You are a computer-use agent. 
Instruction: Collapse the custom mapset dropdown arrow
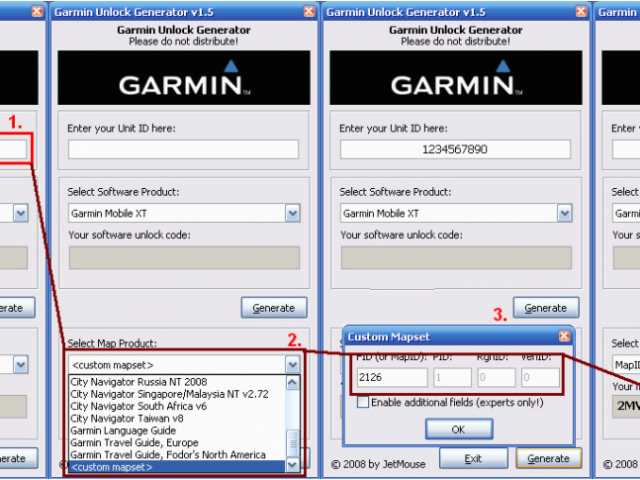(x=293, y=364)
